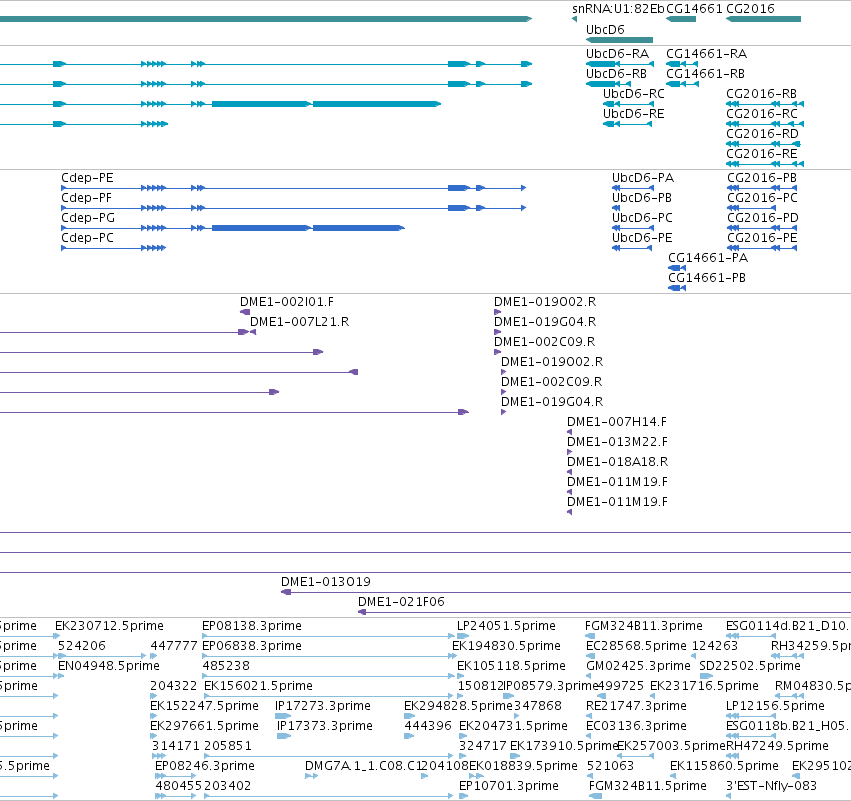This screenshot has width=851, height=801.
Task: Open transcript UbcD6-RB
Action: click(x=616, y=74)
